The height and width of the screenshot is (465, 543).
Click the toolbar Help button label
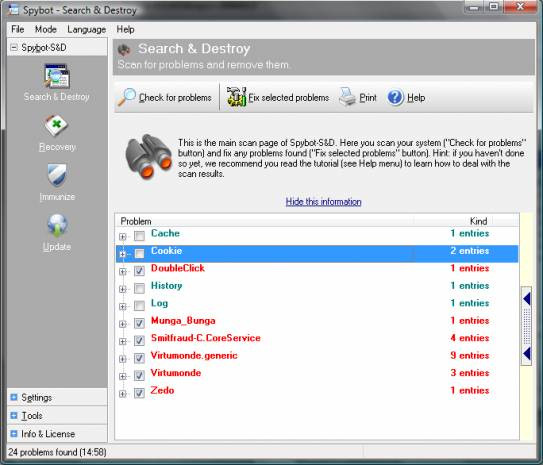[416, 98]
